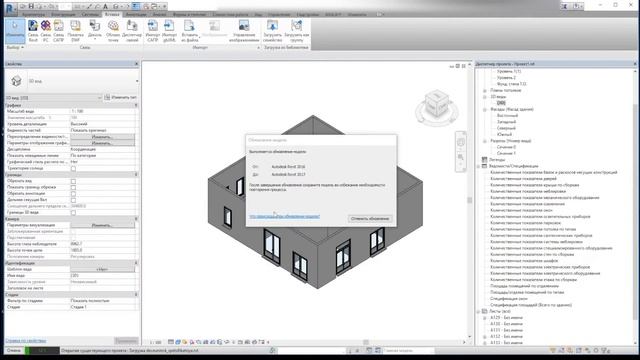Click the green loading progress bar in status bar
Screen dimensions: 640x360
click(x=42, y=350)
